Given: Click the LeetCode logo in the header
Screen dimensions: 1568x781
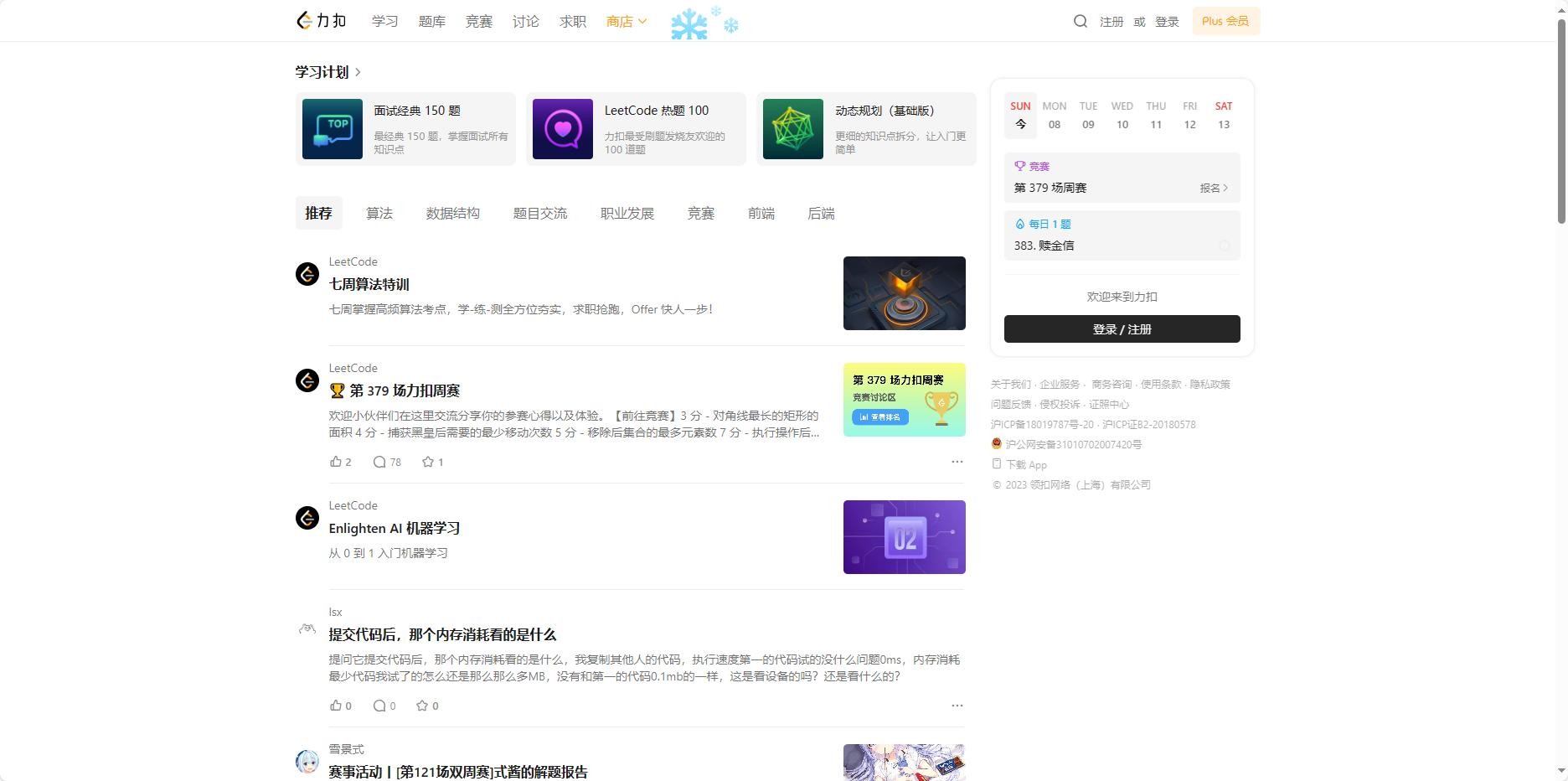Looking at the screenshot, I should click(x=321, y=21).
